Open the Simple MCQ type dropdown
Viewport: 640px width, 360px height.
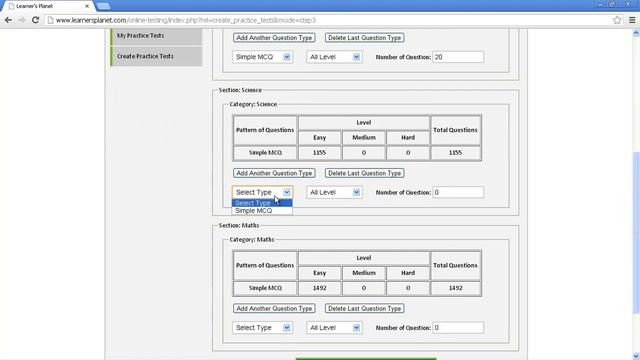coord(262,57)
